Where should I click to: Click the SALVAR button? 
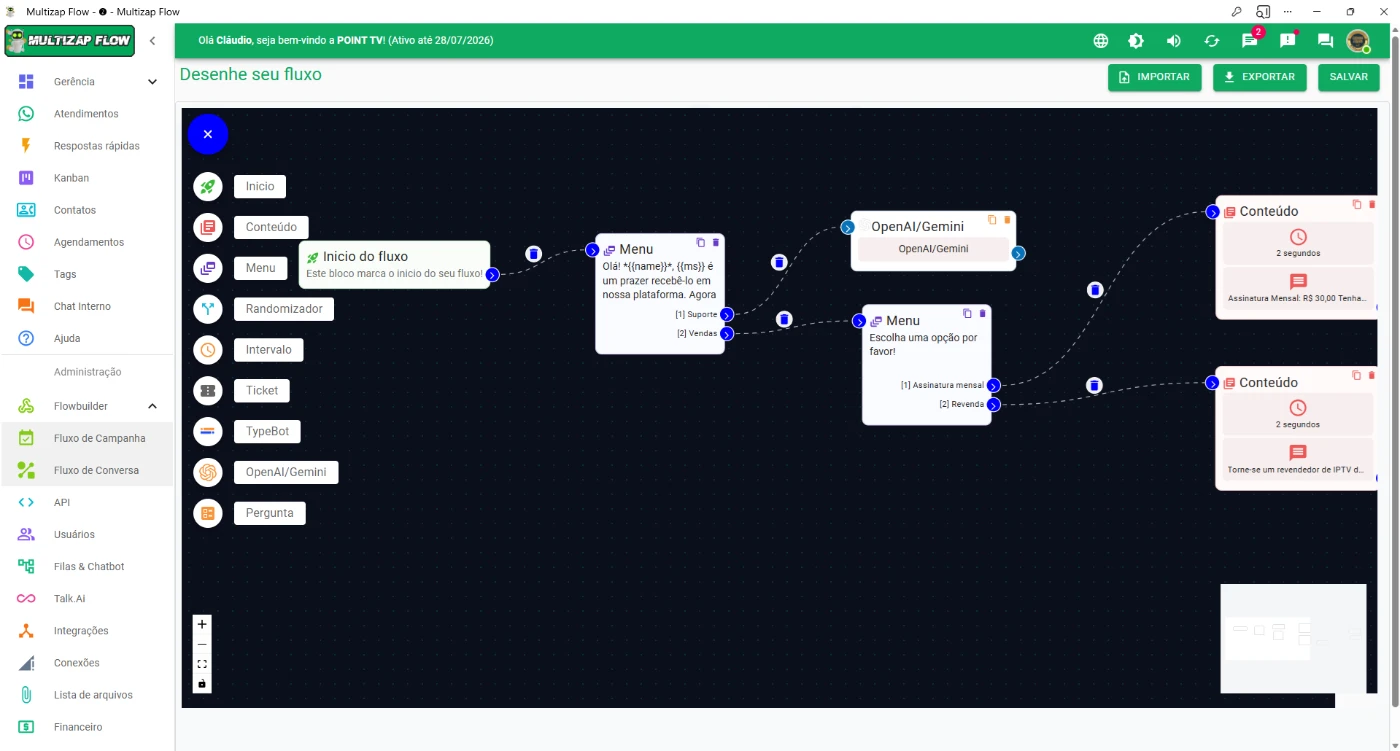pyautogui.click(x=1348, y=77)
